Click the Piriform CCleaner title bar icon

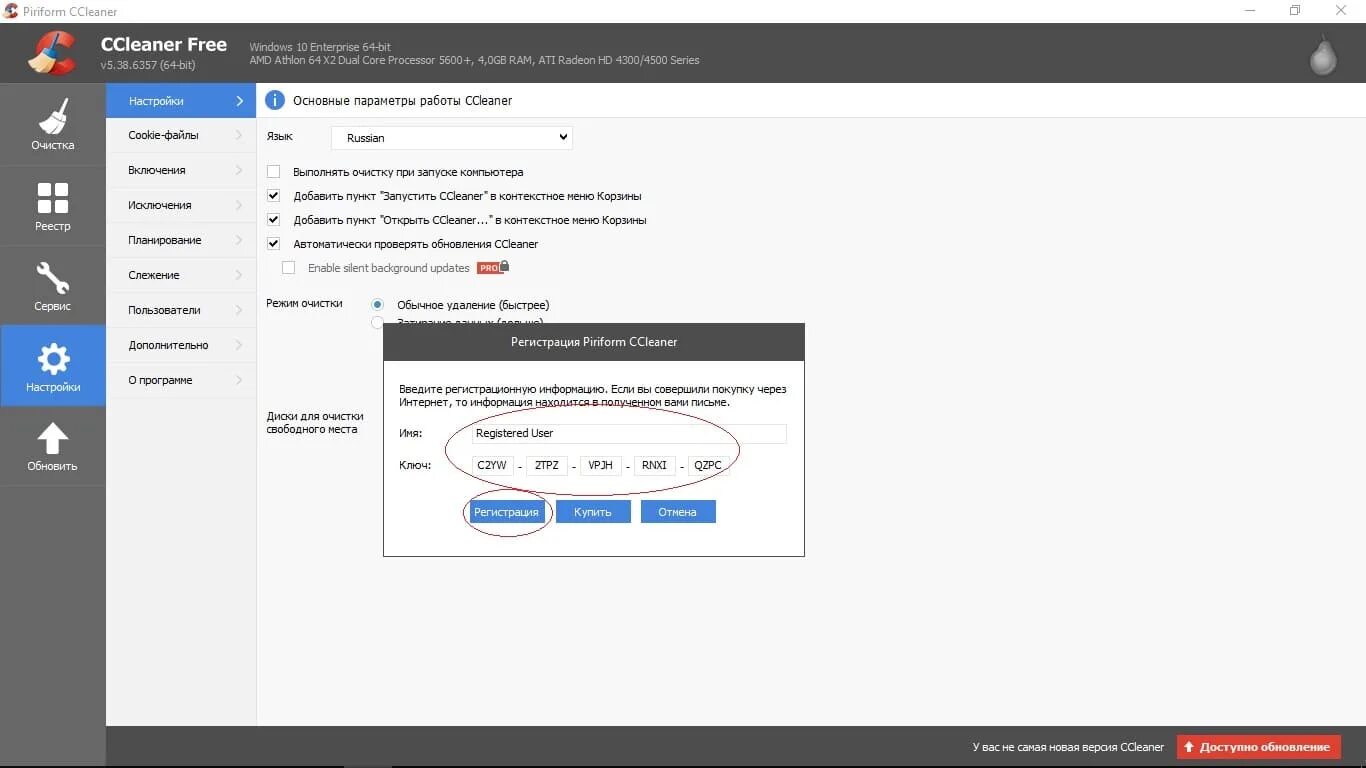point(10,11)
